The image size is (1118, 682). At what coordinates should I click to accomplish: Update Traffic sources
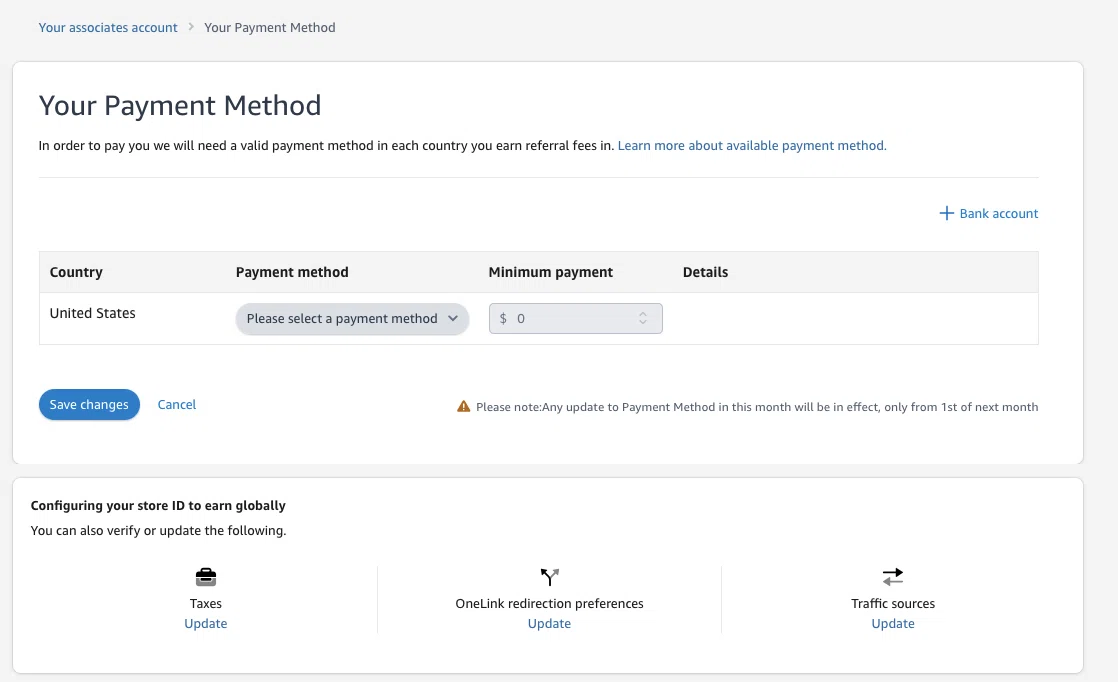click(x=893, y=624)
